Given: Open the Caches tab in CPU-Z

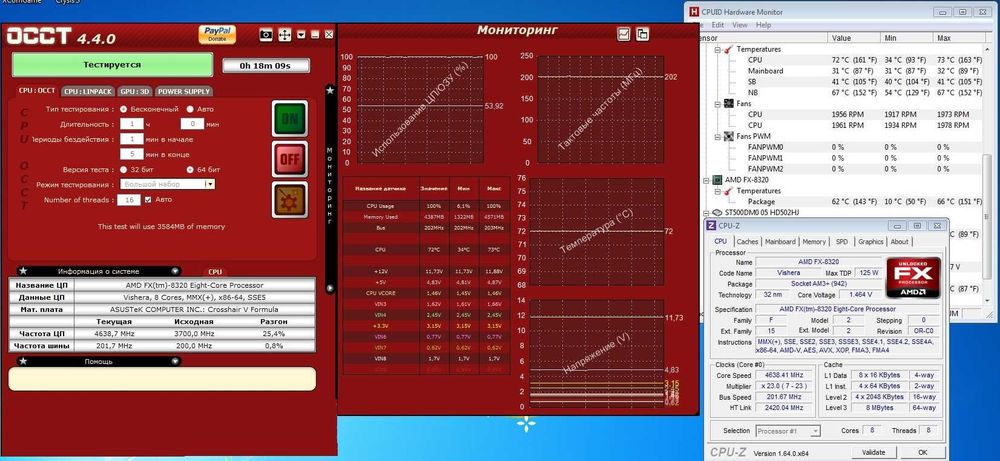Looking at the screenshot, I should [x=747, y=242].
